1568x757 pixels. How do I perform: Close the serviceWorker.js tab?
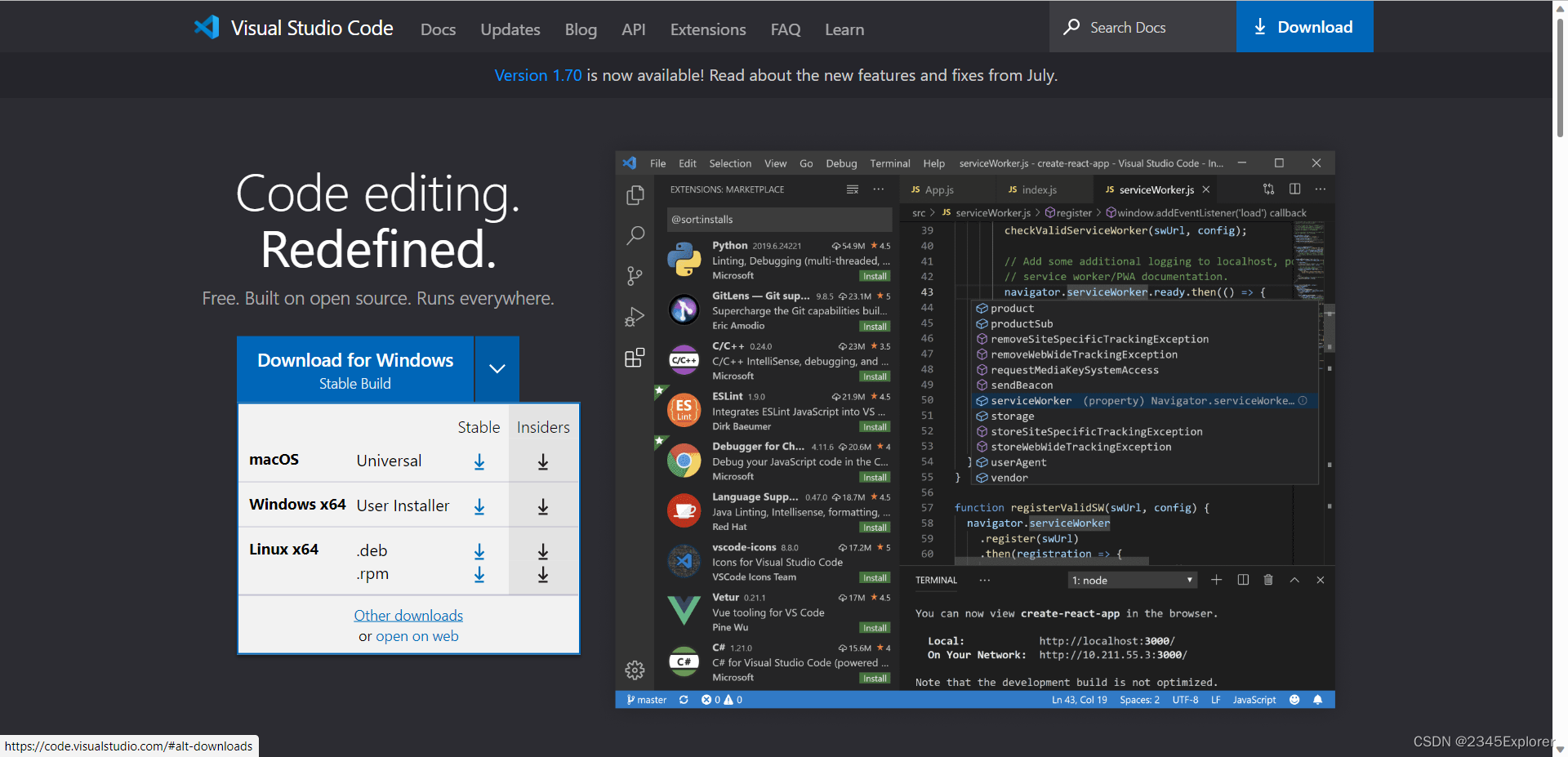pyautogui.click(x=1205, y=189)
